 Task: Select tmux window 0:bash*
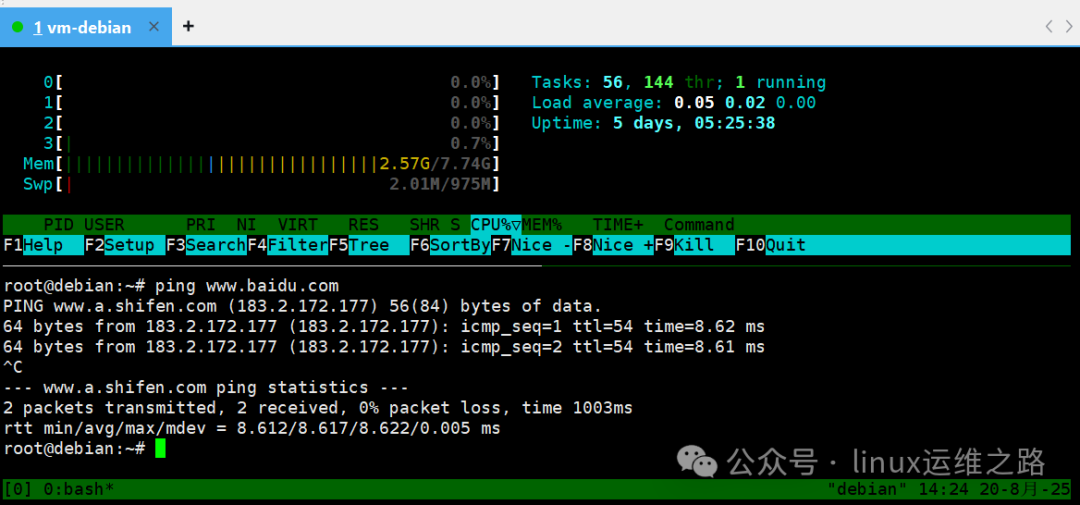point(79,489)
